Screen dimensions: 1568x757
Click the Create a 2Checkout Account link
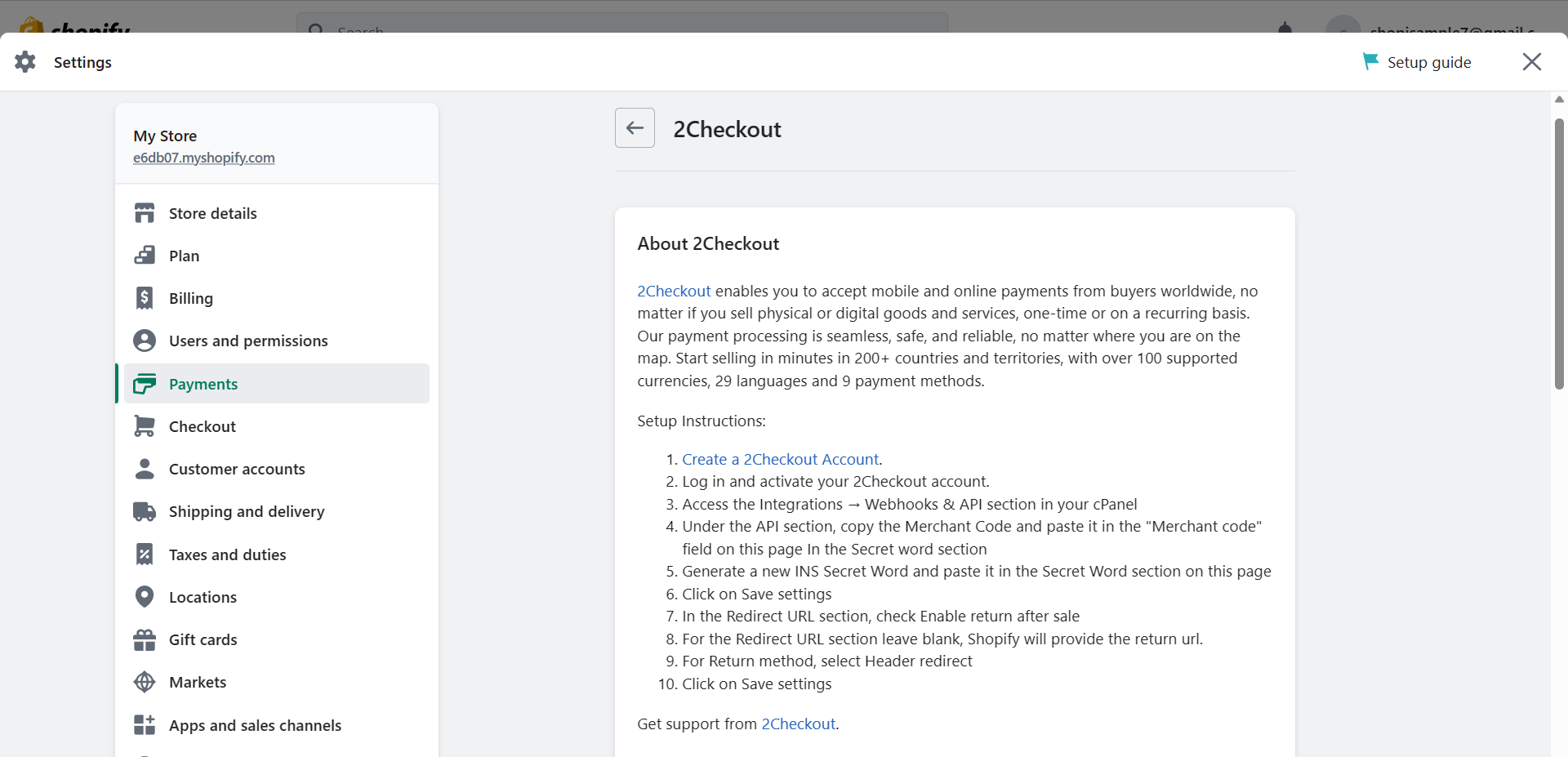point(781,459)
